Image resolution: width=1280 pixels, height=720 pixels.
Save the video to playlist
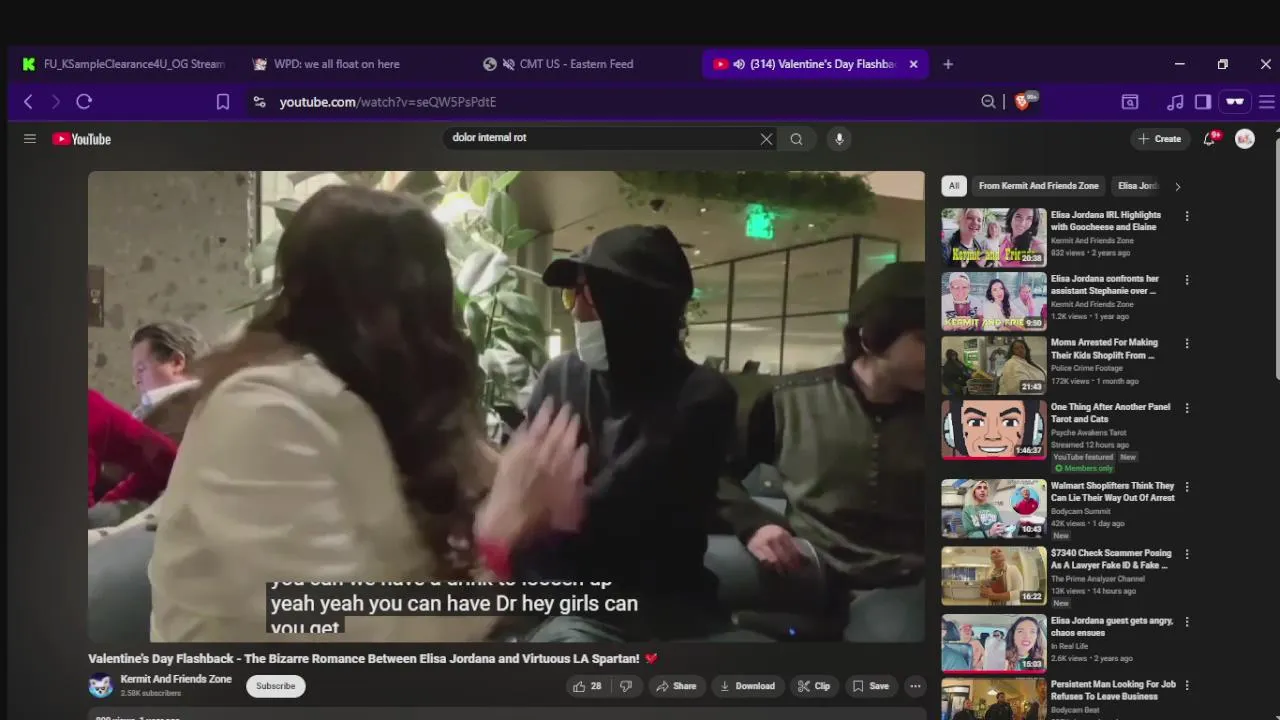coord(870,686)
